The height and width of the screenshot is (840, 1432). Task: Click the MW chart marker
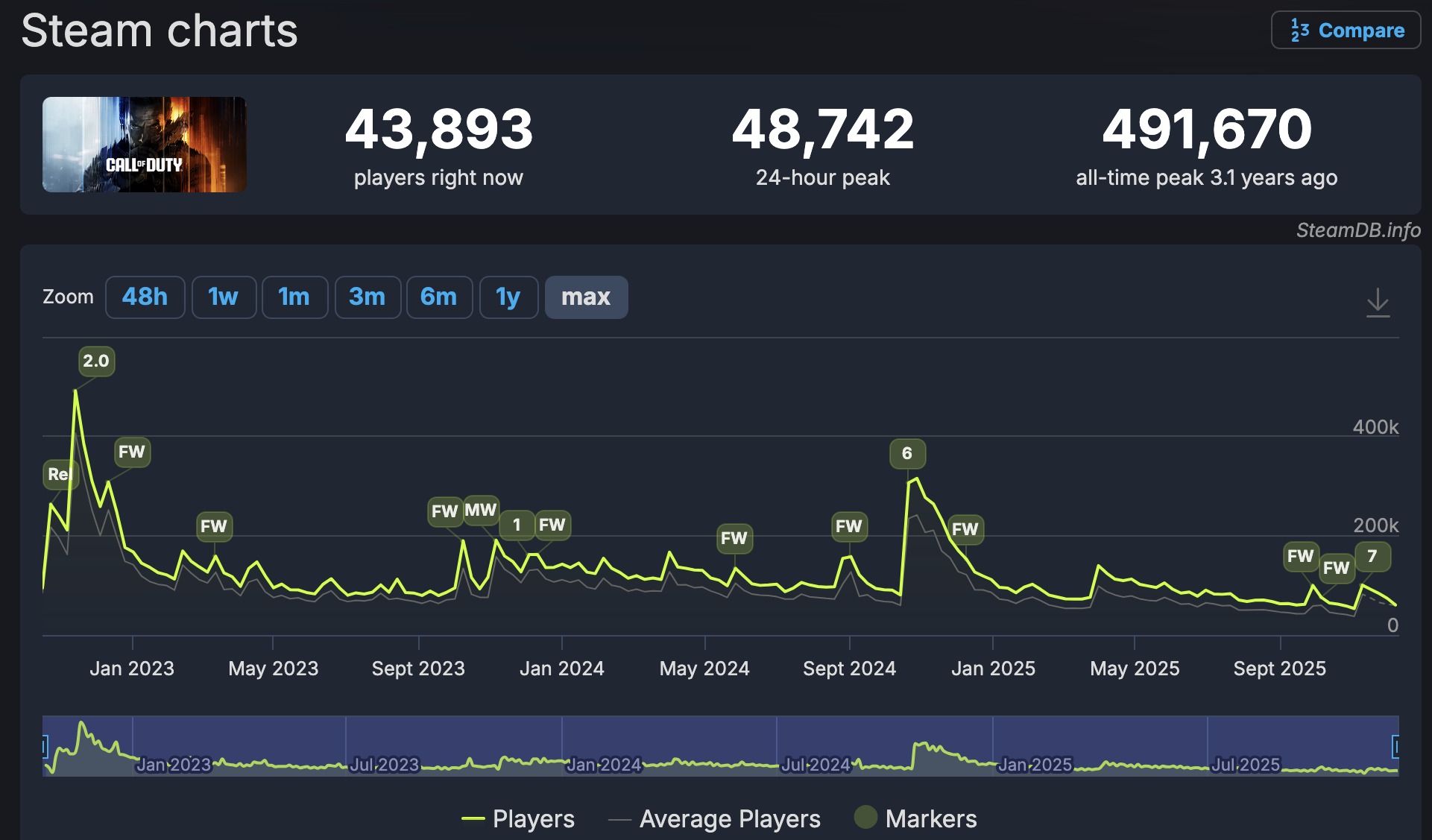481,510
